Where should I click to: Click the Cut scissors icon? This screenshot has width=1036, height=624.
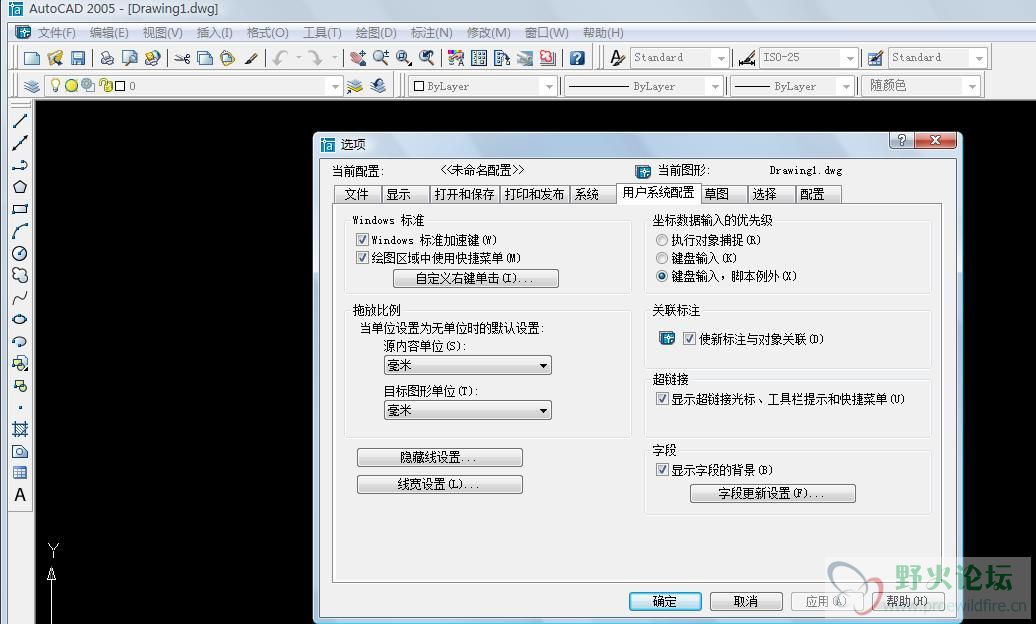pyautogui.click(x=182, y=58)
